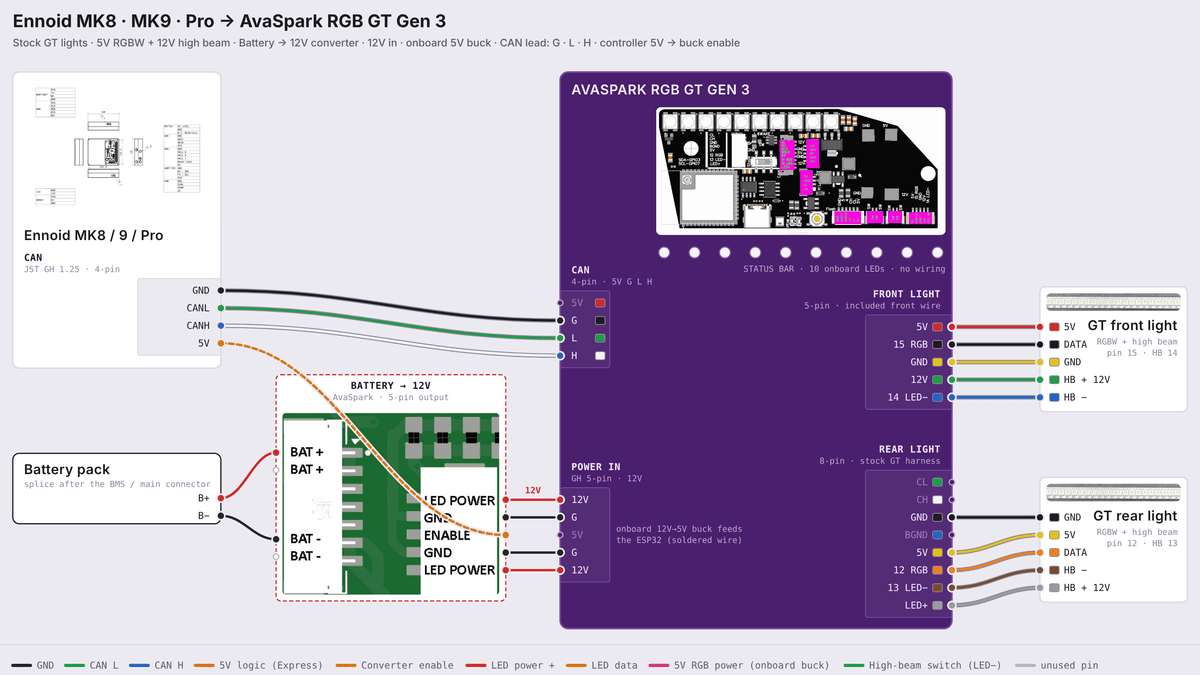Select the green Battery to 12V converter board image

pyautogui.click(x=390, y=503)
